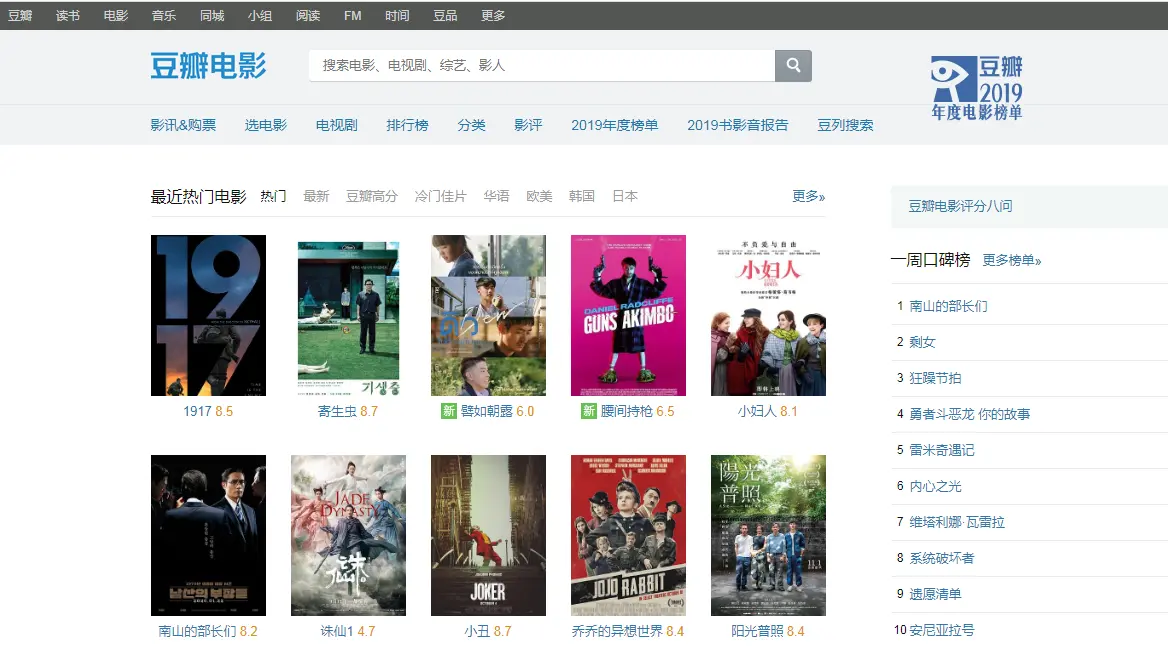Open the Douban 2019 annual film list banner
This screenshot has height=647, width=1168.
[977, 88]
